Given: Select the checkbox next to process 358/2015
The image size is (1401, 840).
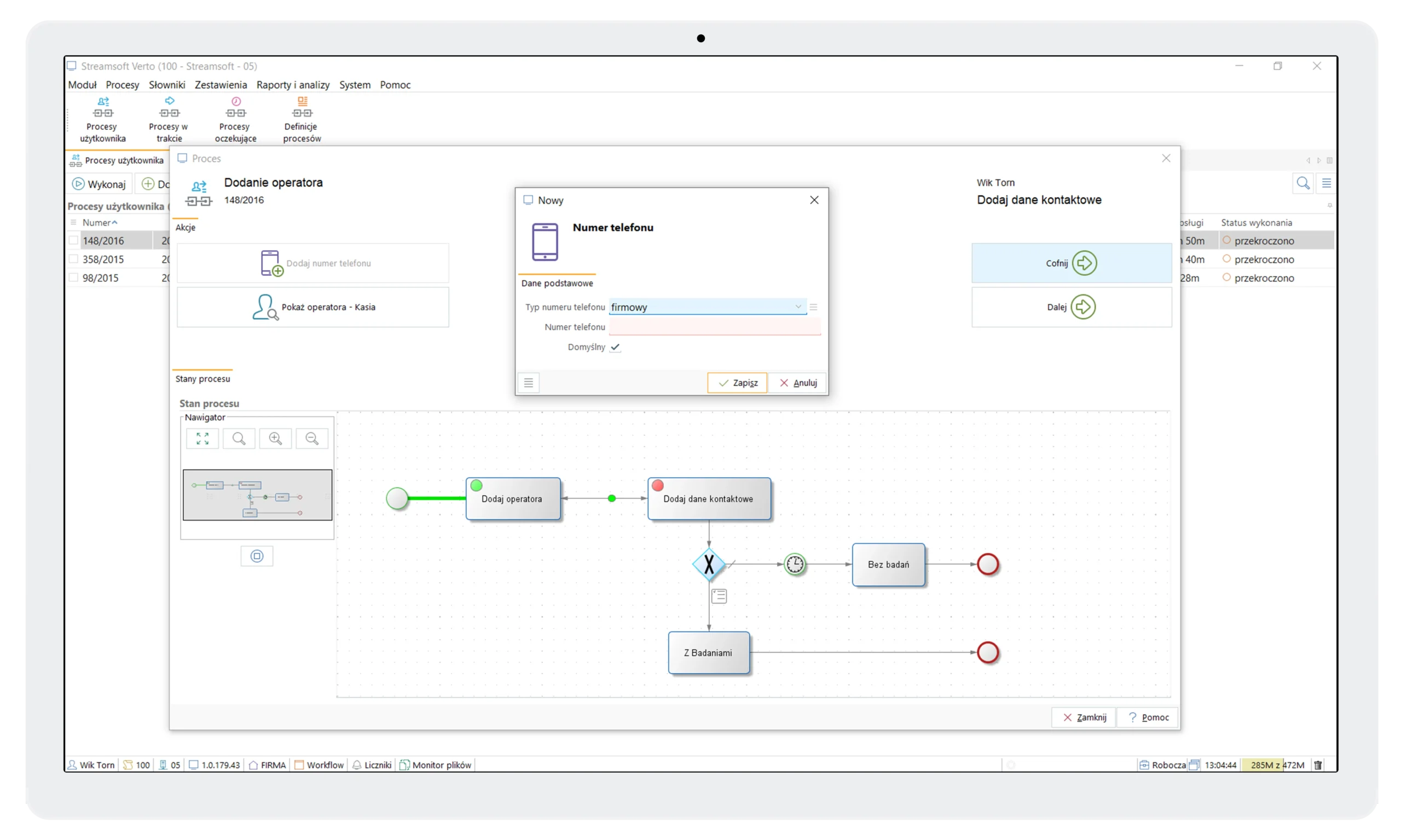Looking at the screenshot, I should click(73, 259).
